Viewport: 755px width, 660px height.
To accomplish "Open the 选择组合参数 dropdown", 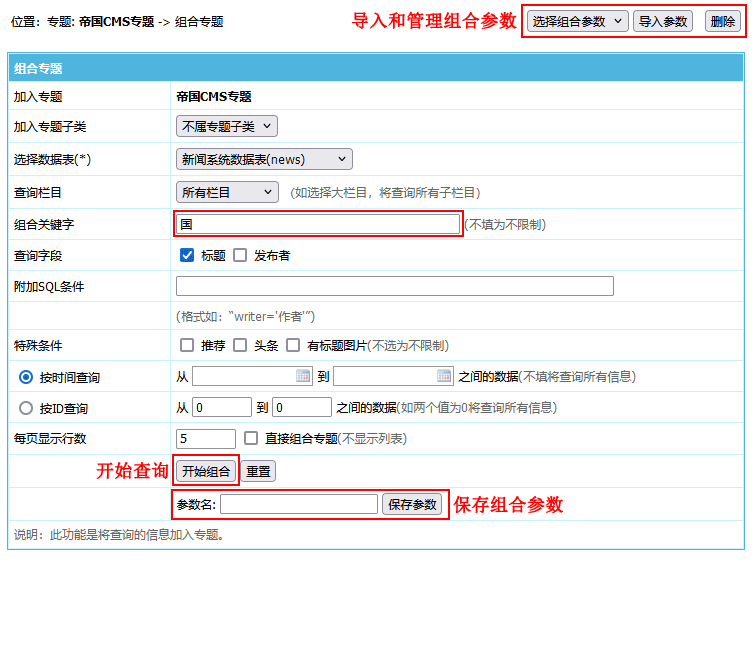I will coord(577,21).
